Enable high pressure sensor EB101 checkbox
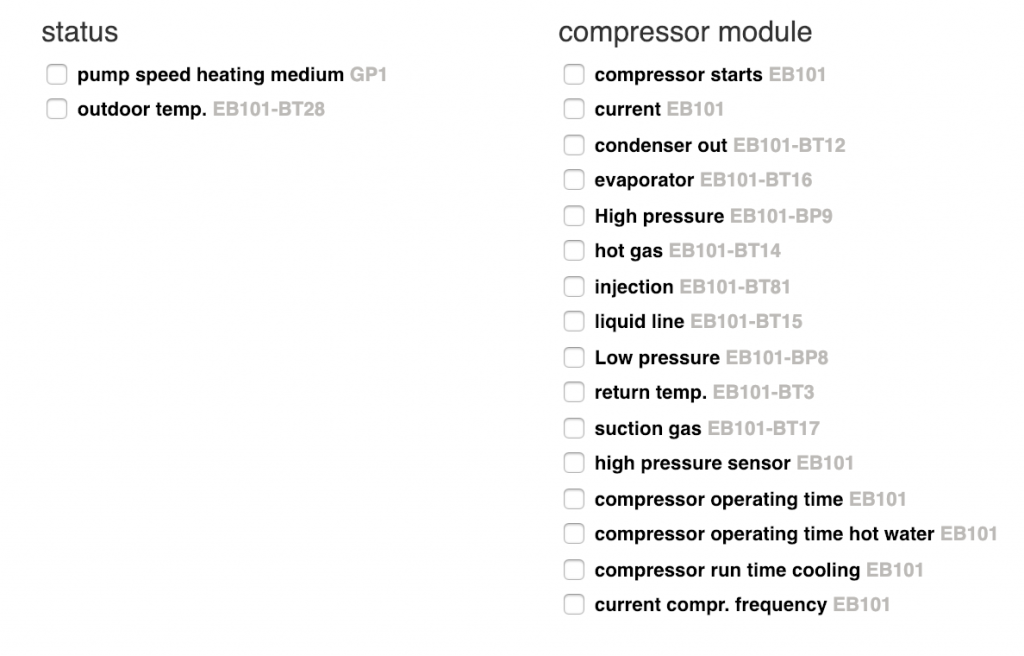1024x656 pixels. click(574, 464)
